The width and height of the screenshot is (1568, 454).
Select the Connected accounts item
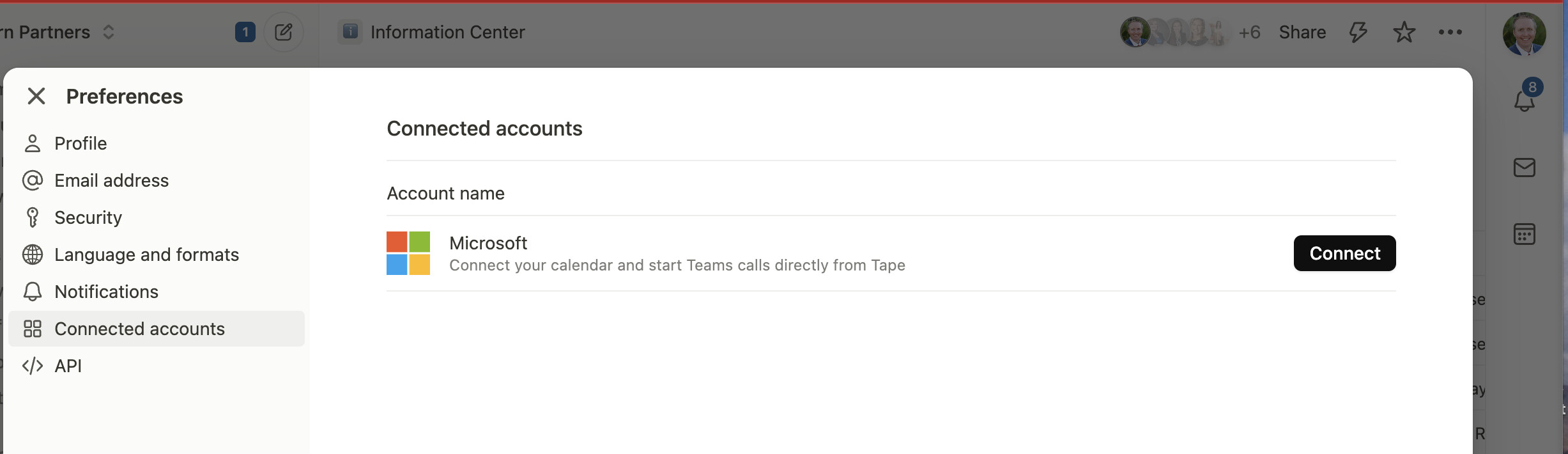pos(157,329)
